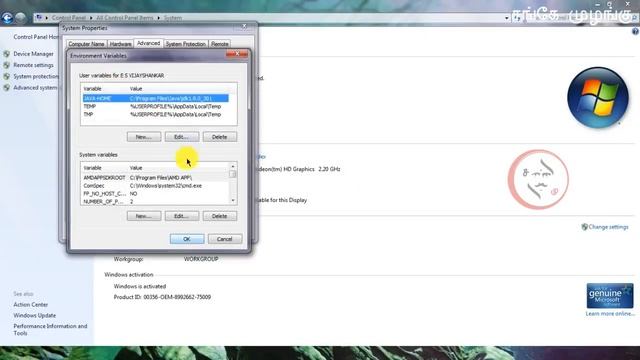
Task: Switch to the Hardware tab
Action: coord(120,44)
